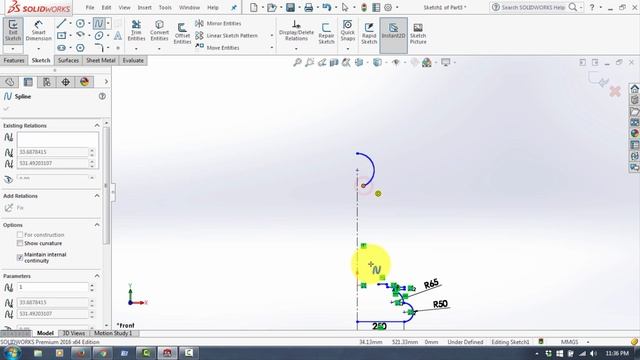Click the PropertyManager vertical scrollbar
The width and height of the screenshot is (640, 360).
tap(107, 186)
